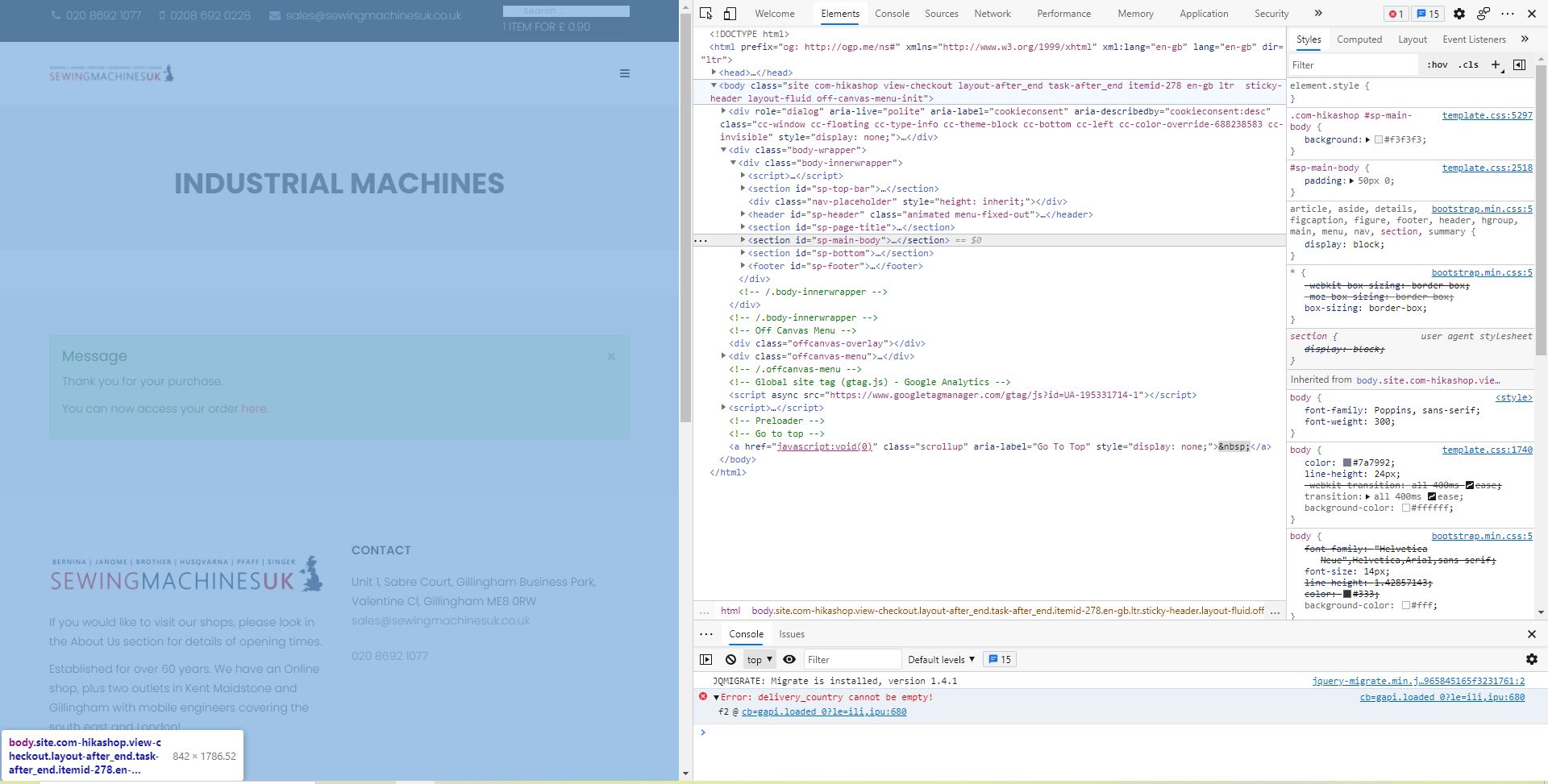Show the console sidebar panel icon
Screen dimensions: 1548x784
(706, 659)
